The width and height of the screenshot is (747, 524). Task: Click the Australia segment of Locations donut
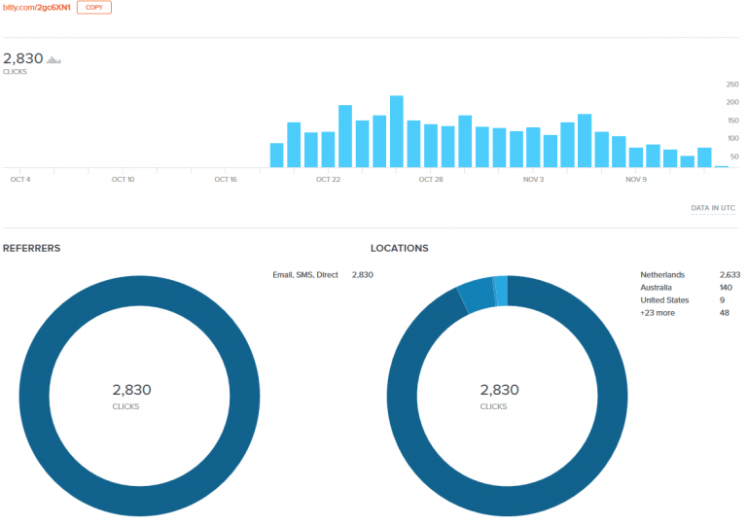(476, 292)
